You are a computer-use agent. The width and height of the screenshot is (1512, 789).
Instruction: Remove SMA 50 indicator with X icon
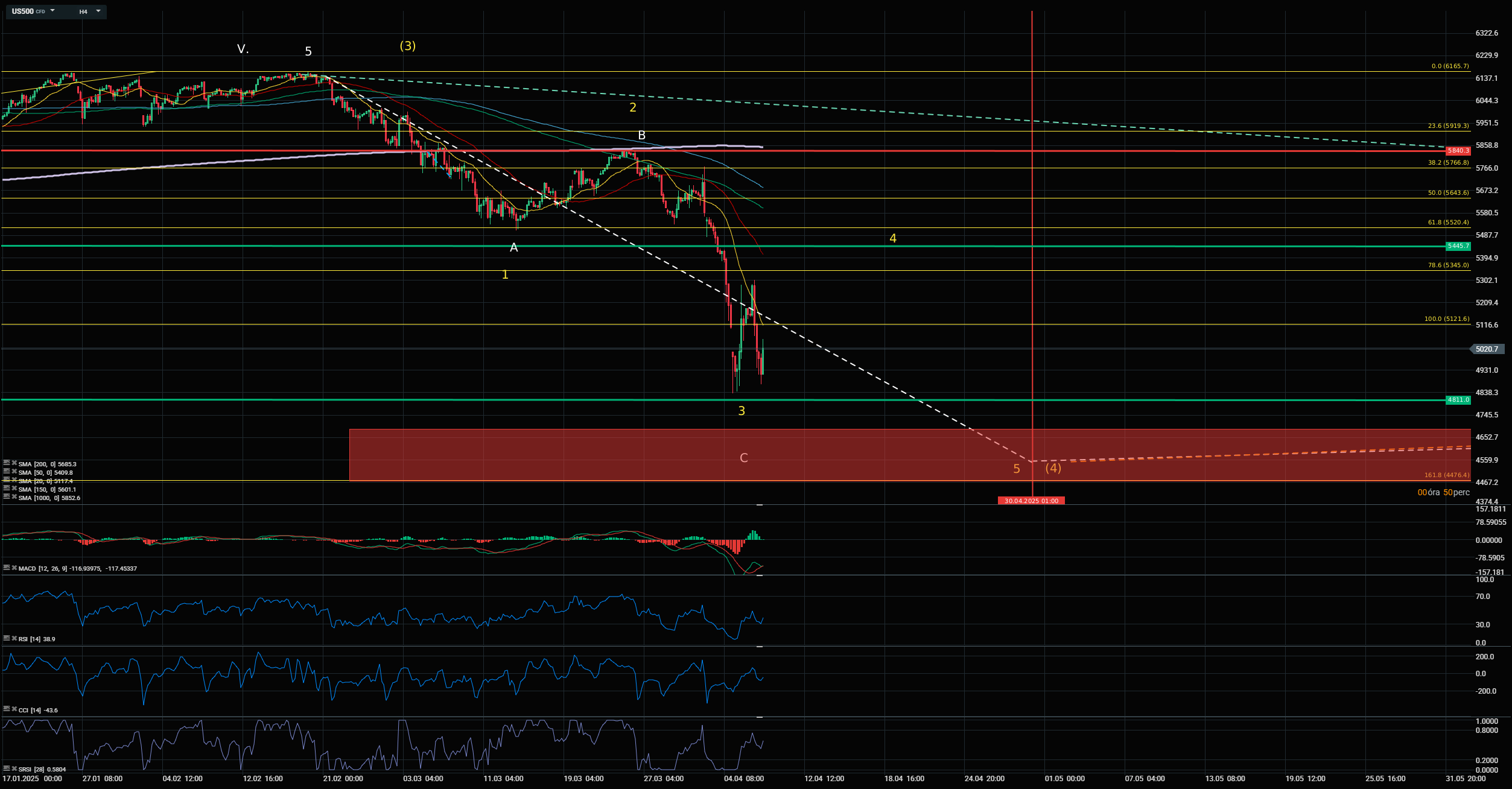[14, 472]
